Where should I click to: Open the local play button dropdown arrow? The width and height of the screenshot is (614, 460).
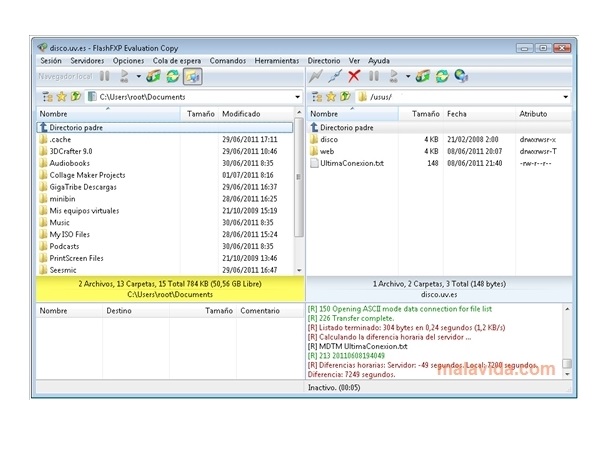pos(138,76)
